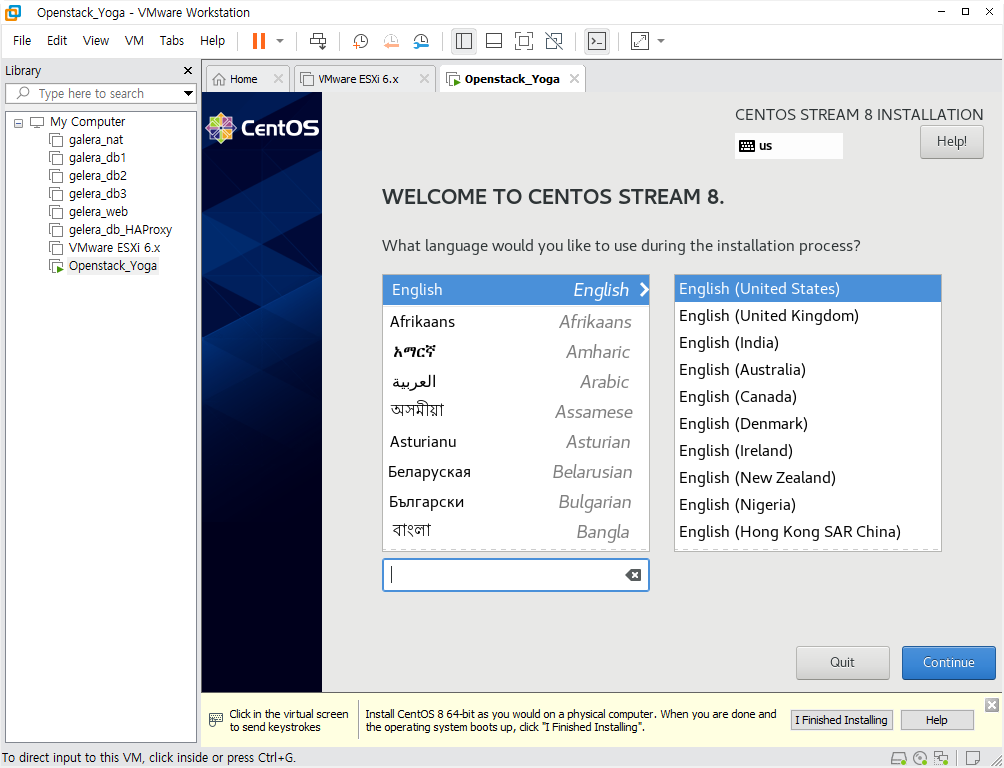
Task: Open the console view icon
Action: click(597, 41)
